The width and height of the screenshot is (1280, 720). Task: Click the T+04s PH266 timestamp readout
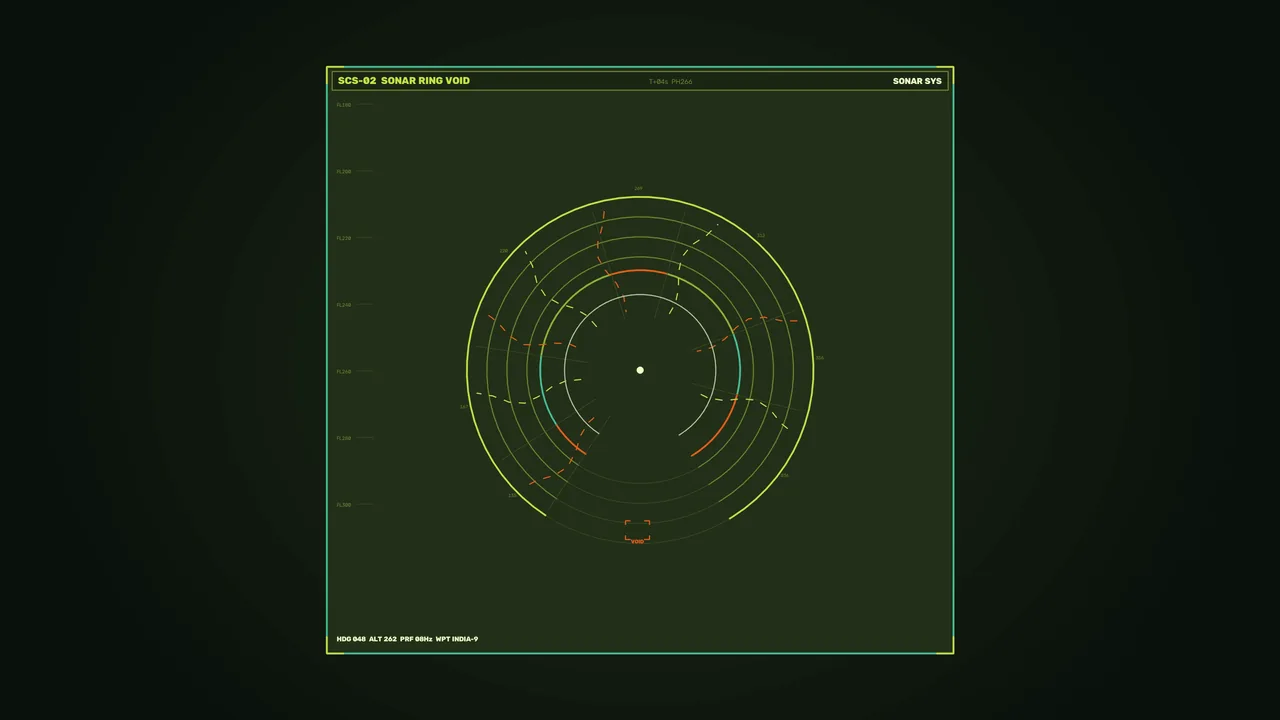[670, 82]
